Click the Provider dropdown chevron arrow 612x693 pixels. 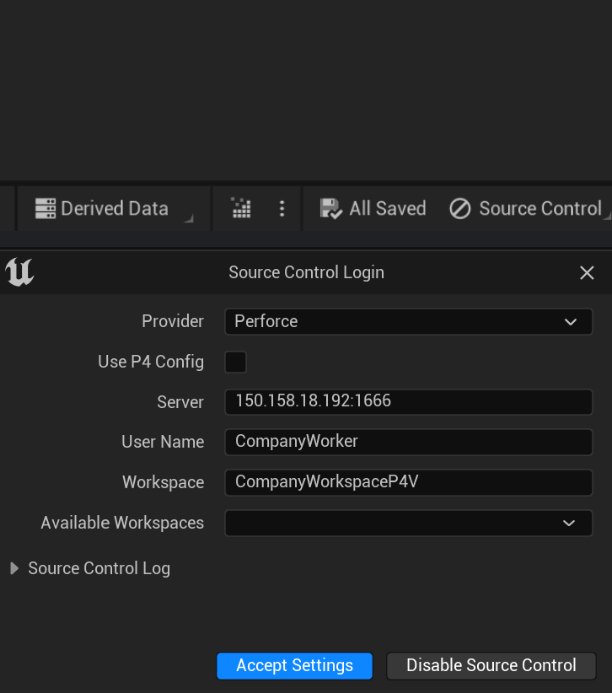[x=570, y=322]
